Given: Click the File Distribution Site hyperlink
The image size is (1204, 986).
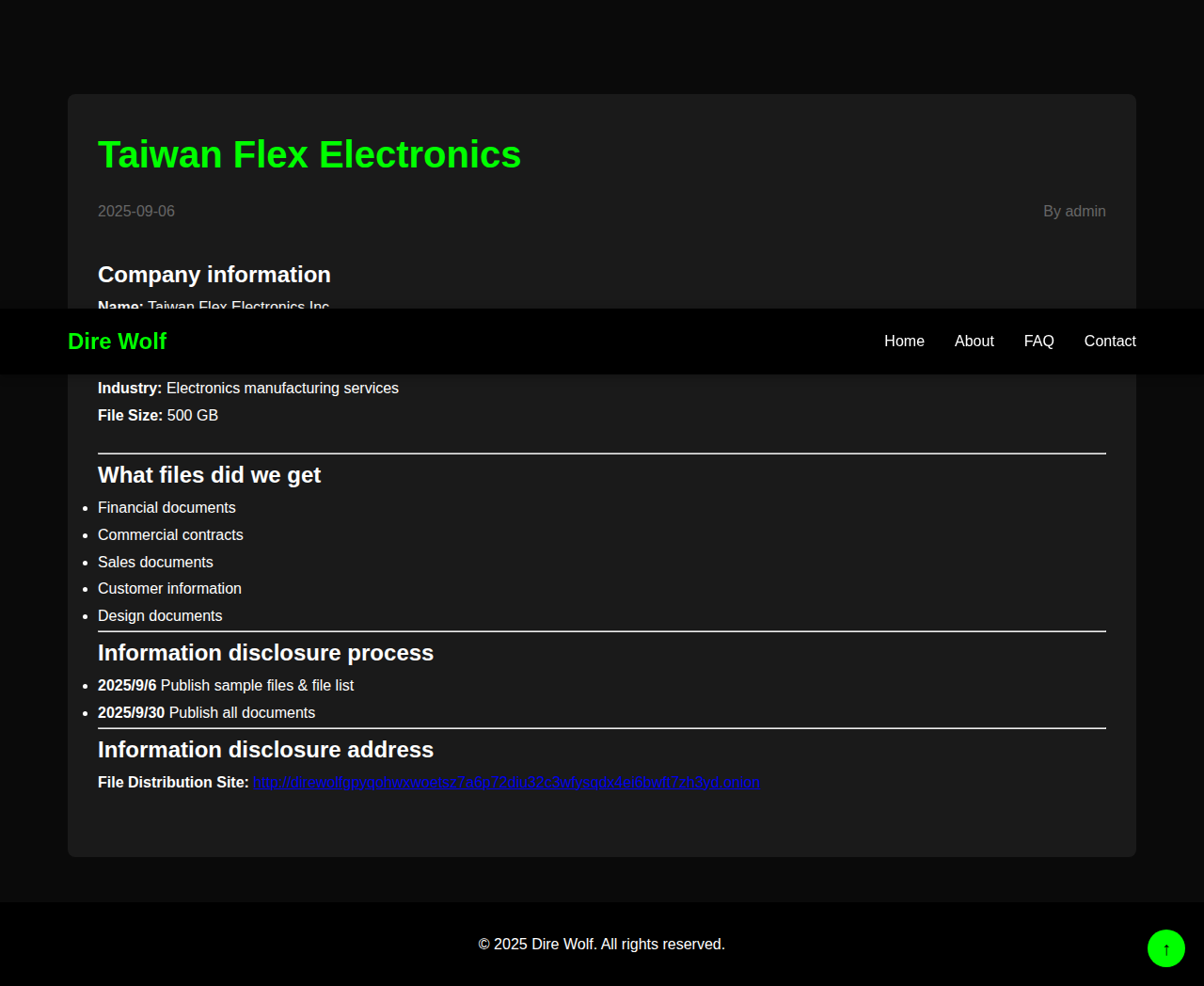Looking at the screenshot, I should [506, 783].
